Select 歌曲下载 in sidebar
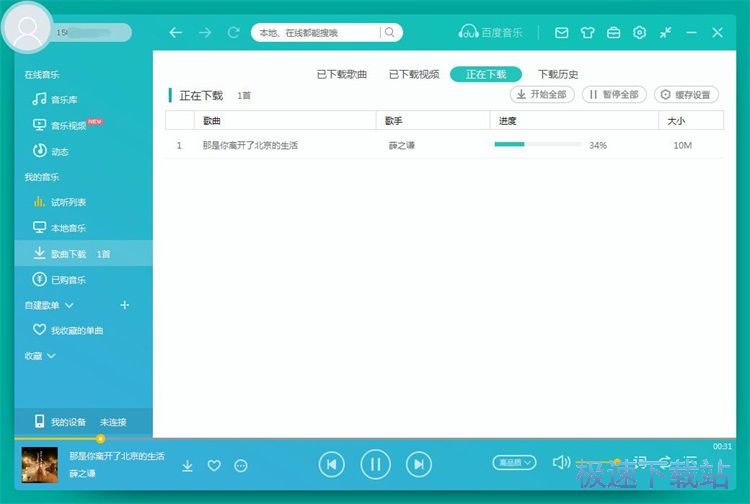The image size is (750, 504). tap(83, 253)
